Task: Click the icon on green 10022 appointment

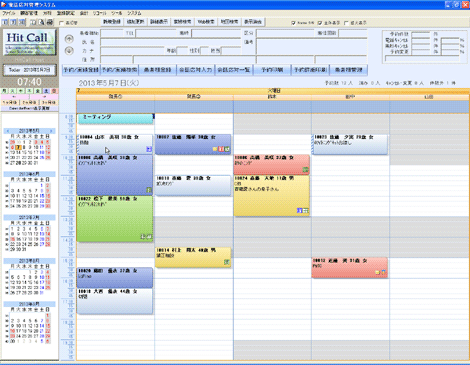Action: (146, 237)
